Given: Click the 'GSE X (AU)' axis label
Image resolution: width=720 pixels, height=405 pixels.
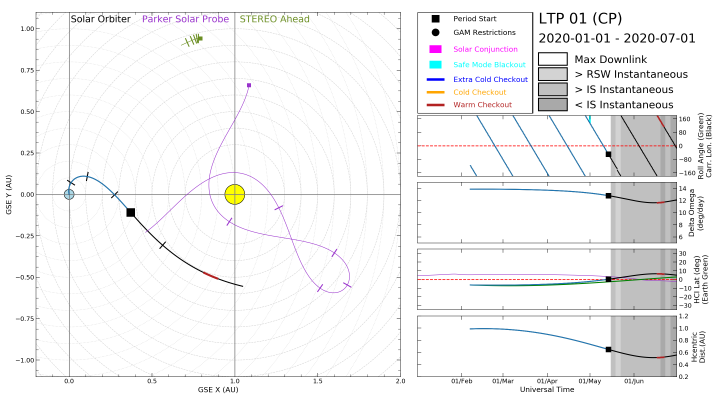Looking at the screenshot, I should click(218, 390).
